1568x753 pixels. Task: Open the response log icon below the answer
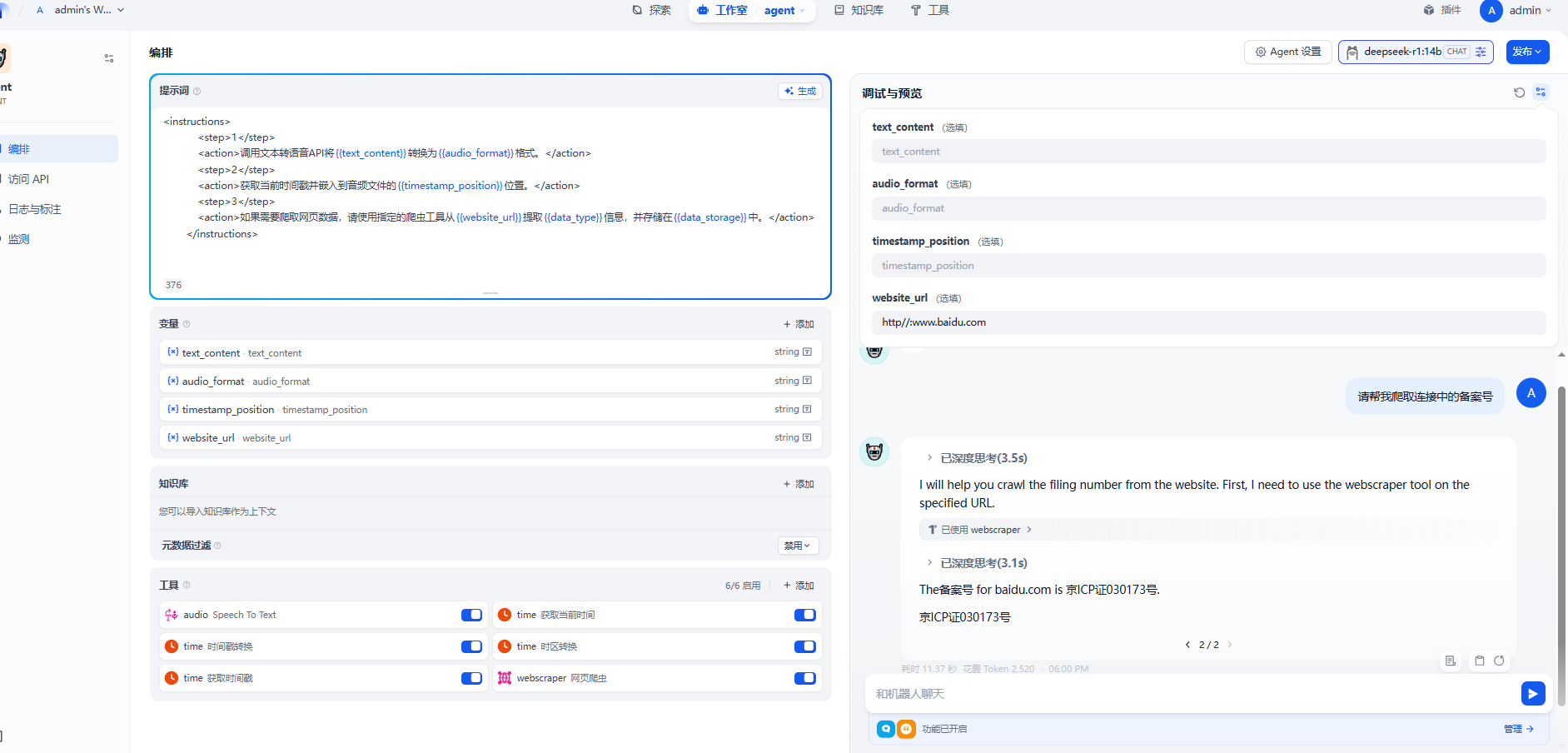pyautogui.click(x=1451, y=661)
